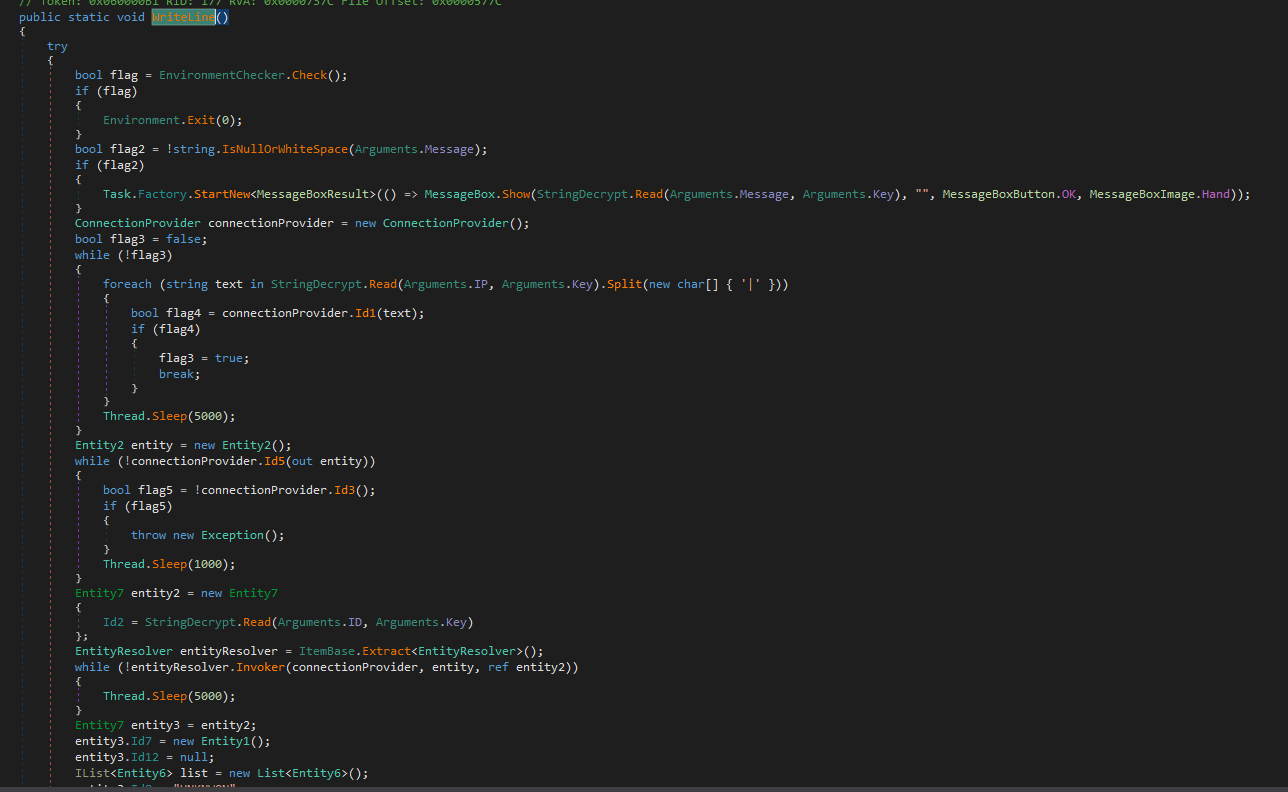This screenshot has height=792, width=1288.
Task: Click the highlighted WriteLine method name
Action: point(183,17)
